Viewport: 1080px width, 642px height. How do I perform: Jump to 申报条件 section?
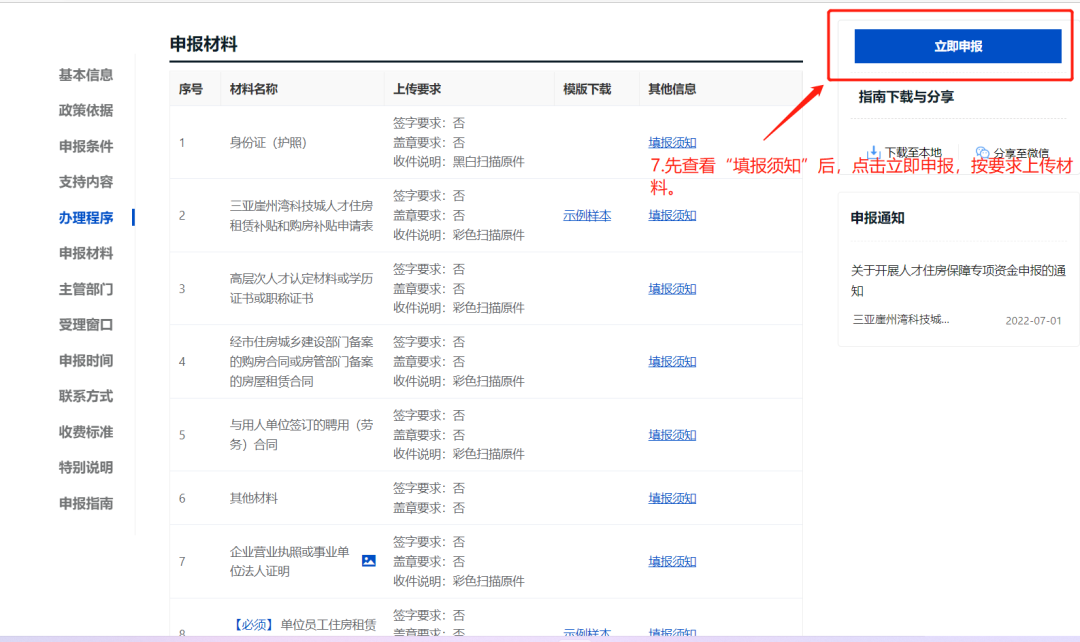click(86, 146)
